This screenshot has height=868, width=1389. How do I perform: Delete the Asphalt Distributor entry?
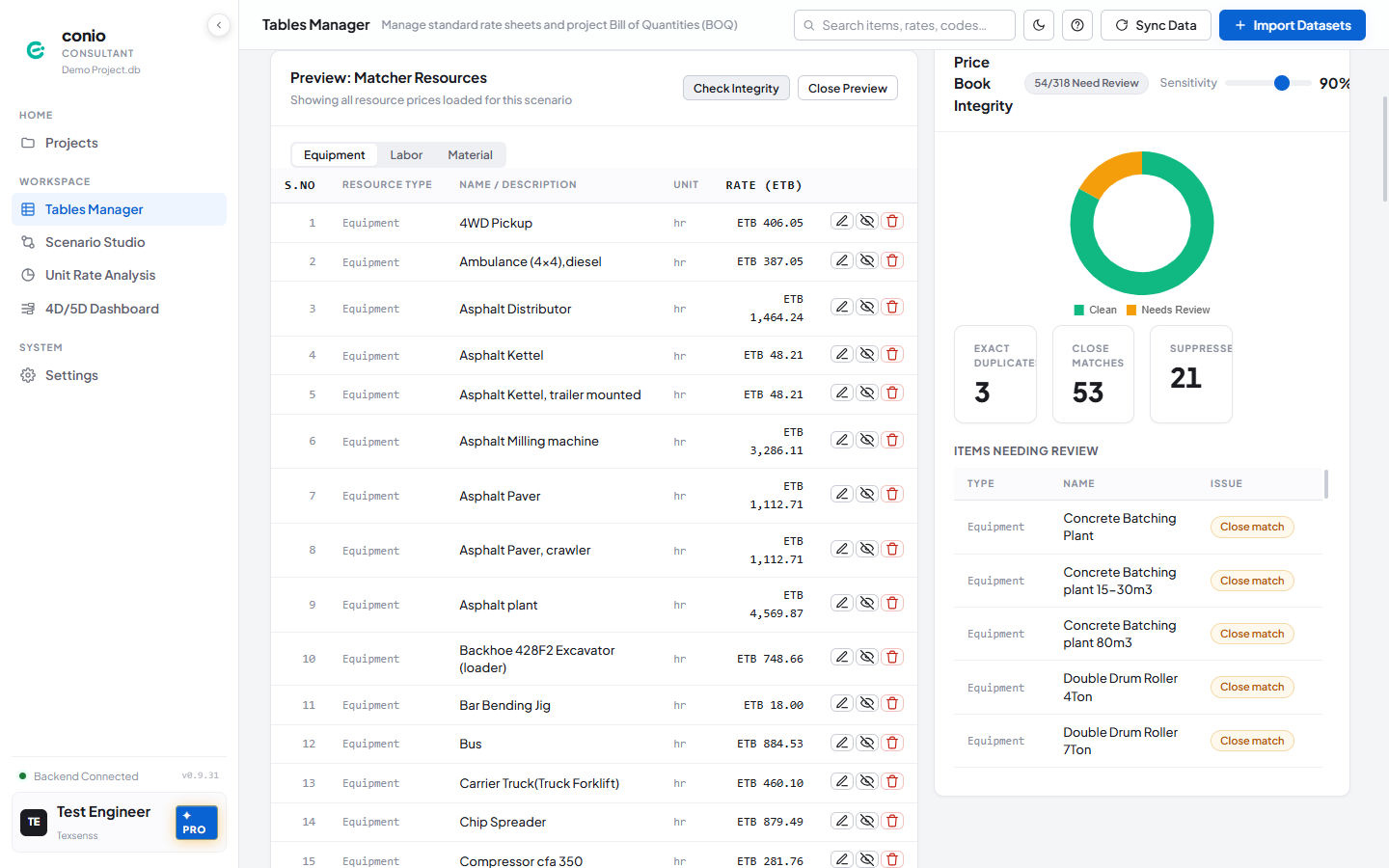(892, 308)
